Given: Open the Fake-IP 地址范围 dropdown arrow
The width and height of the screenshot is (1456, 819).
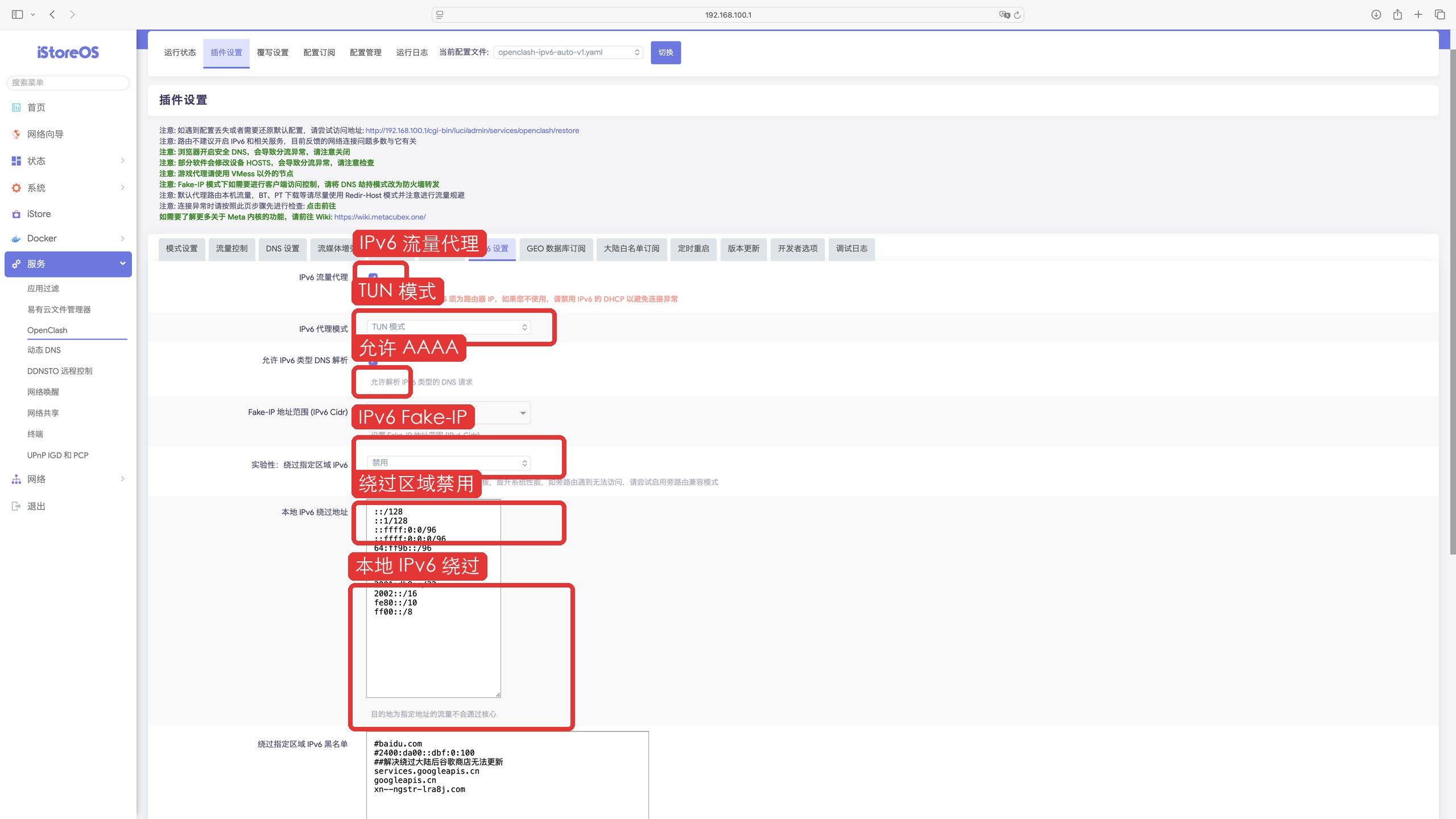Looking at the screenshot, I should 523,413.
